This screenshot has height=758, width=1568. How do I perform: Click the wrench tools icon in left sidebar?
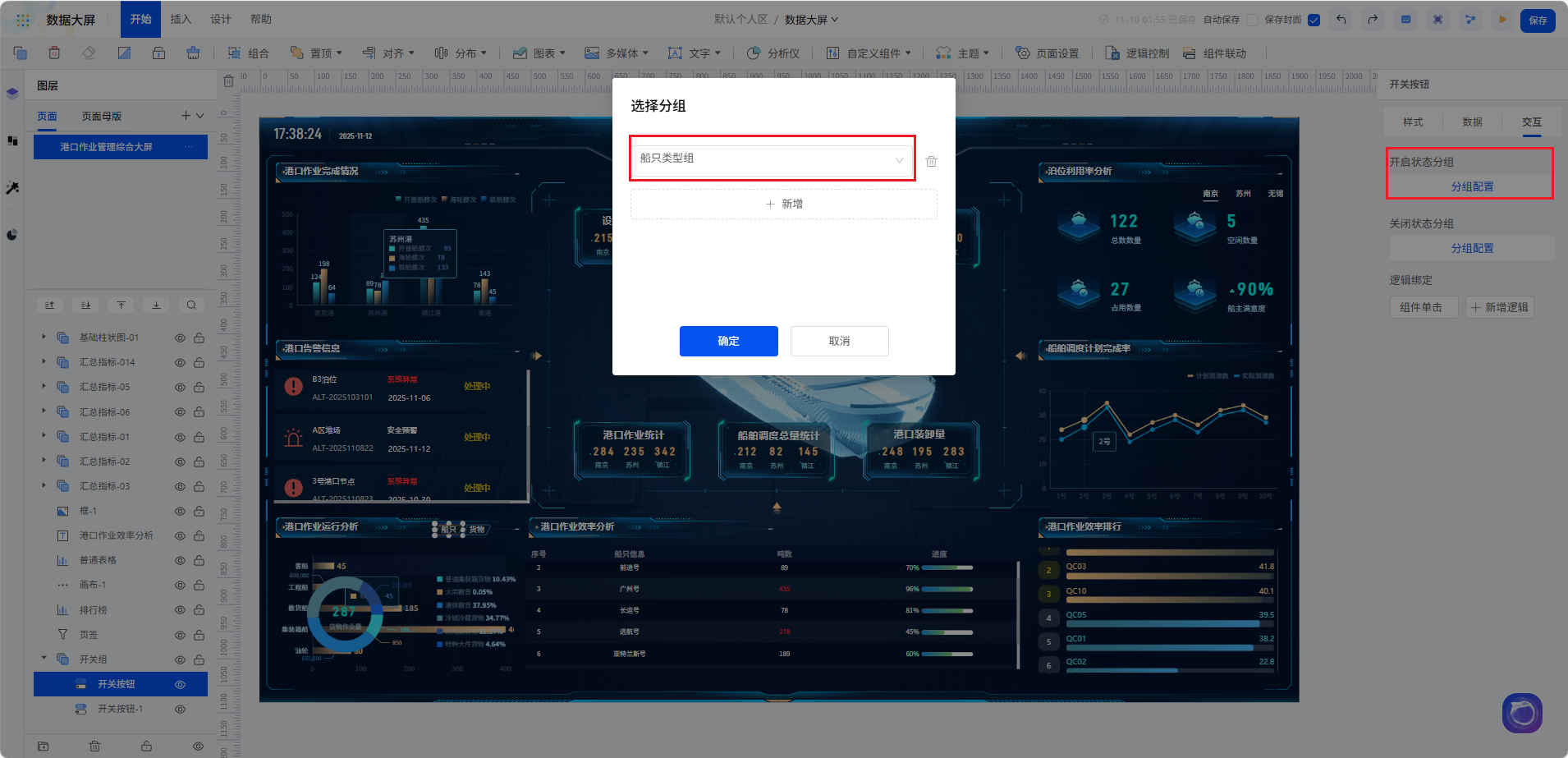coord(12,188)
